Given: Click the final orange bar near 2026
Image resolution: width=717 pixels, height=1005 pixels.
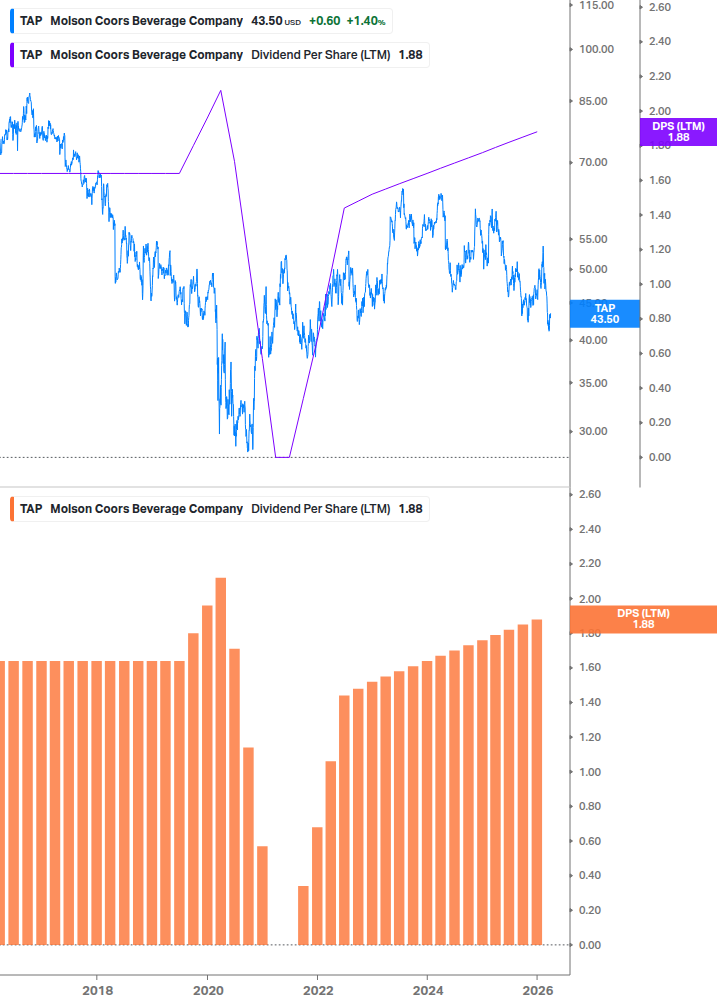Looking at the screenshot, I should pyautogui.click(x=537, y=782).
